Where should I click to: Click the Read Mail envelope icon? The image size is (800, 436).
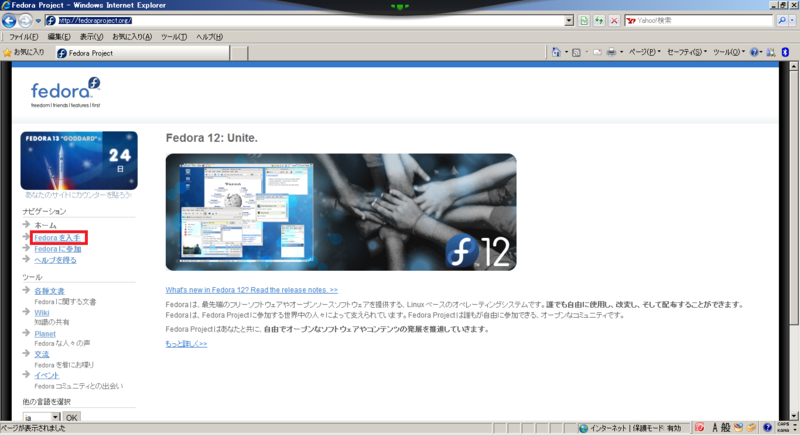coord(597,52)
